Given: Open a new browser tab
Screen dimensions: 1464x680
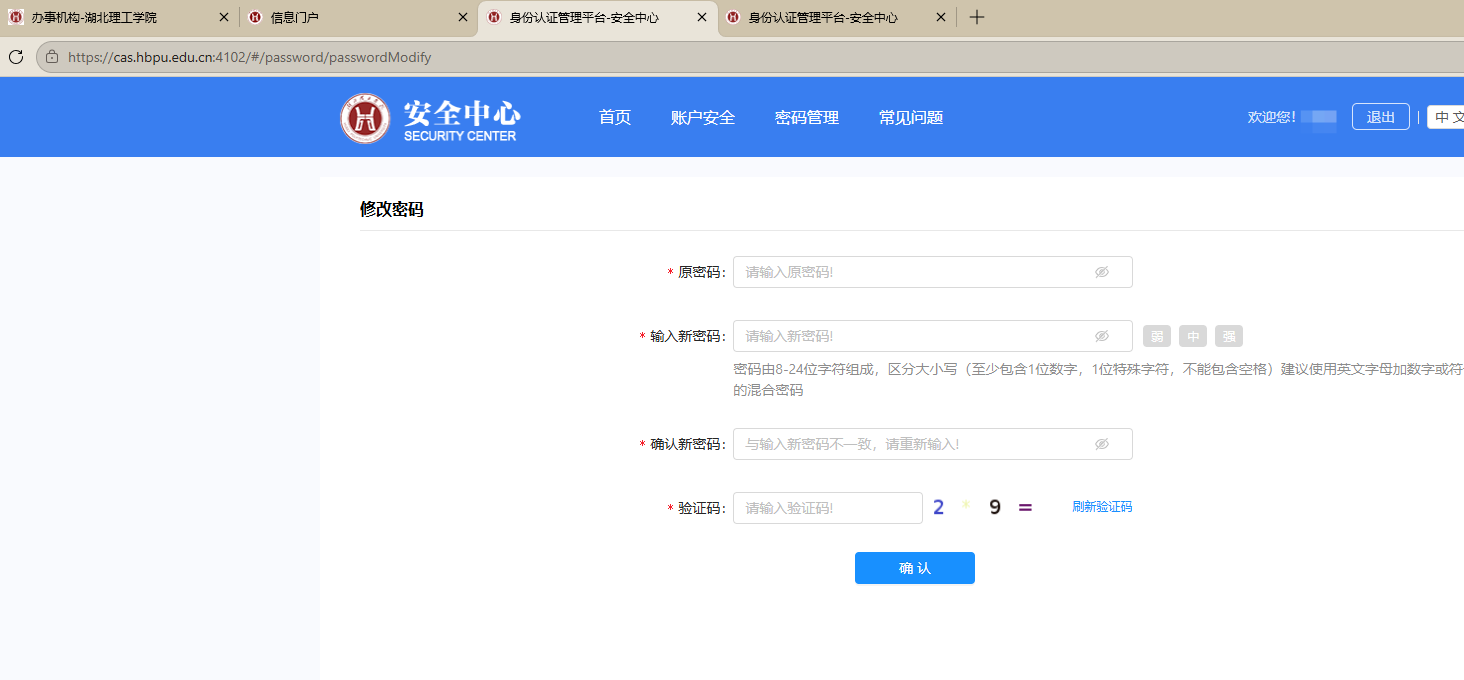Looking at the screenshot, I should tap(977, 17).
